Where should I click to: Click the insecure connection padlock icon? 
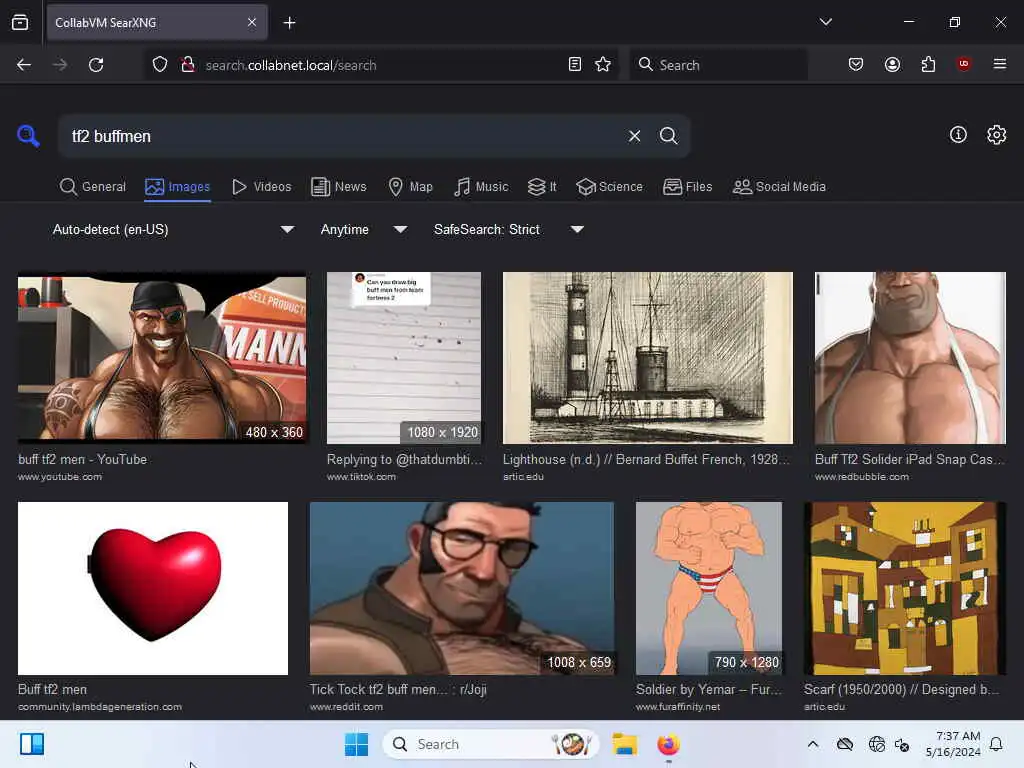pos(187,65)
